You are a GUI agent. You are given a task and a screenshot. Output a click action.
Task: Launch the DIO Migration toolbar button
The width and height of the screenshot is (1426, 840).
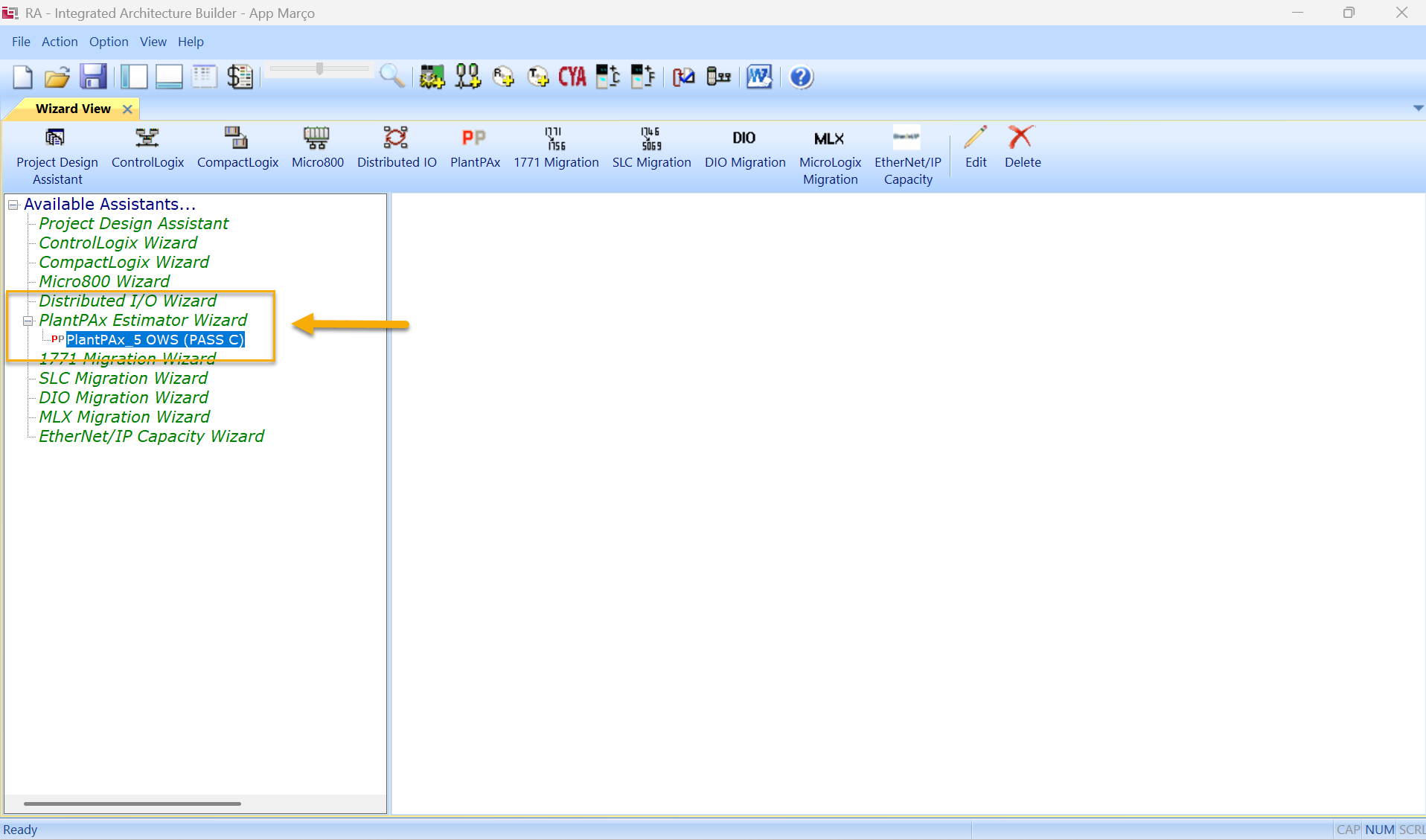point(745,149)
